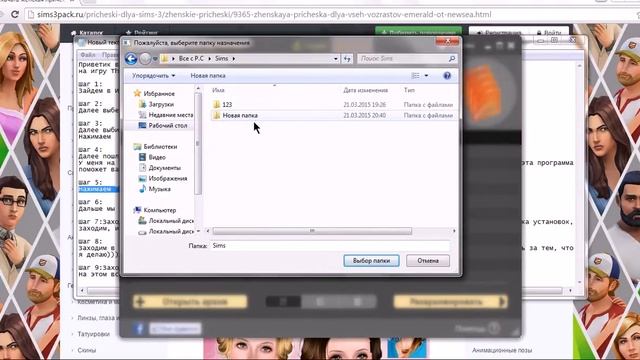Click the 'Папка:' text field containing Sims
Image resolution: width=640 pixels, height=360 pixels.
pyautogui.click(x=330, y=246)
